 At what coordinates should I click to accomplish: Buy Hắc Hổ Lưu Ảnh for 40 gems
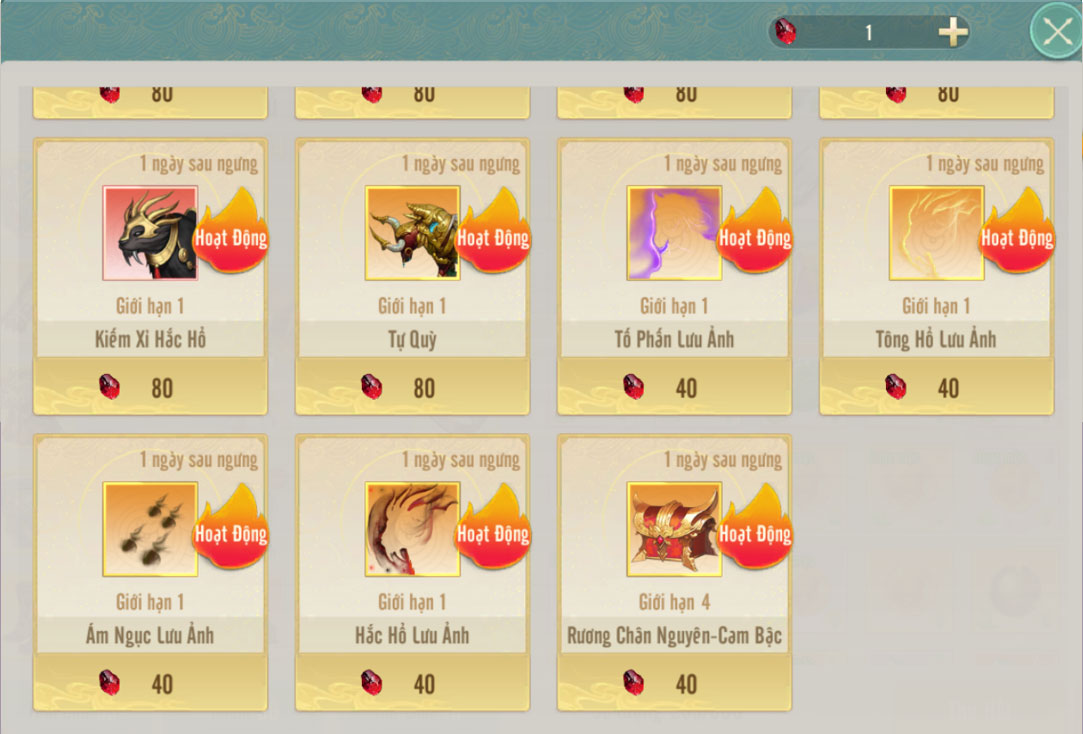pos(412,683)
